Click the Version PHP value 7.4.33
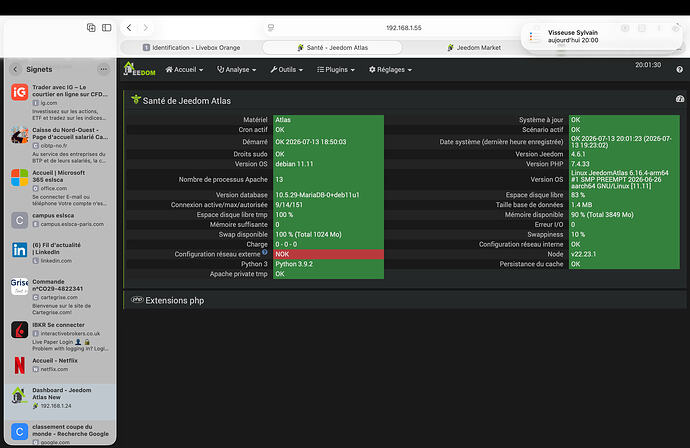The height and width of the screenshot is (448, 690). tap(580, 164)
